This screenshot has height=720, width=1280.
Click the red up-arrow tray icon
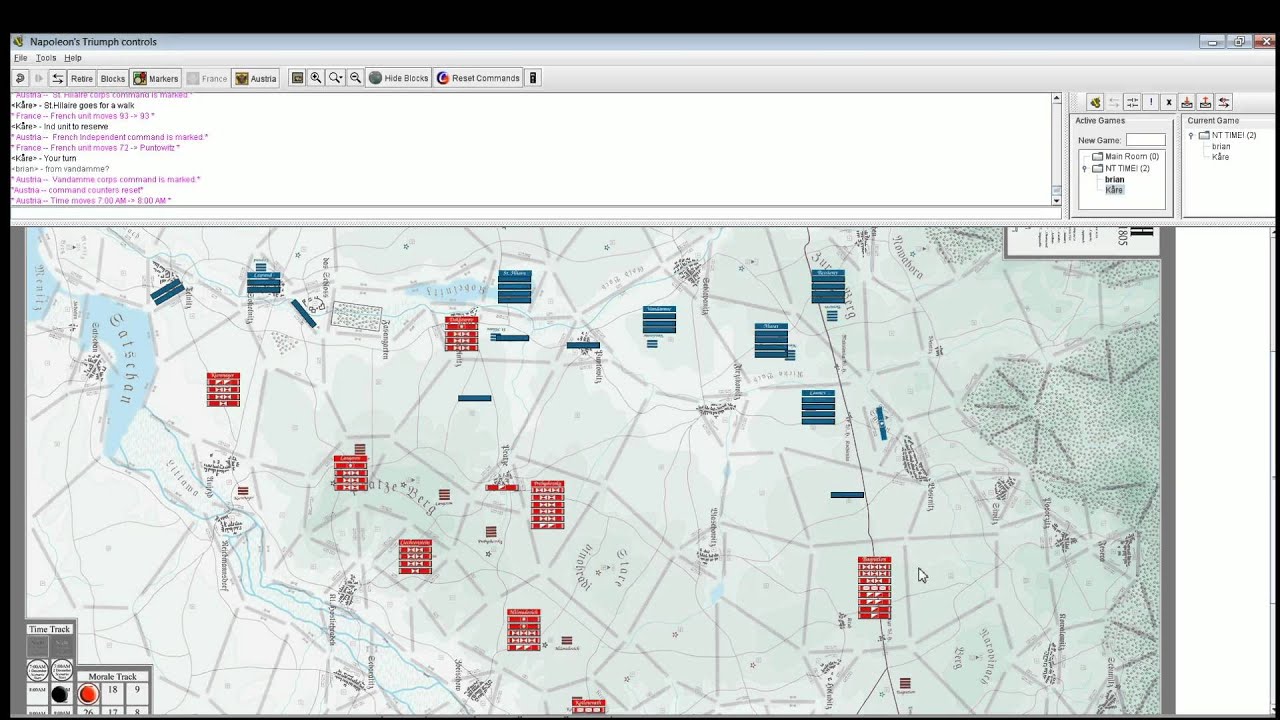point(1205,102)
